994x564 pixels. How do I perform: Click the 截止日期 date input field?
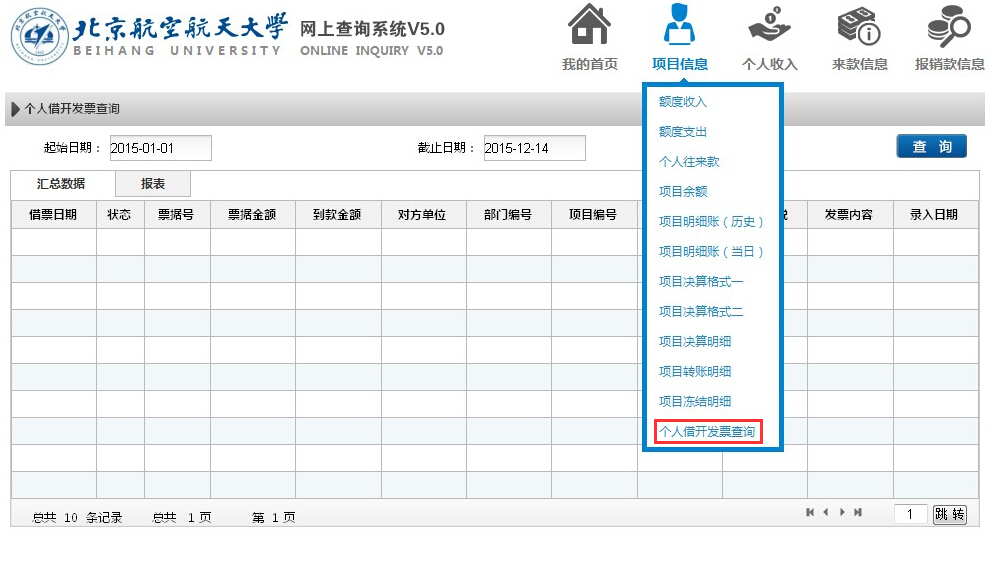click(x=534, y=148)
